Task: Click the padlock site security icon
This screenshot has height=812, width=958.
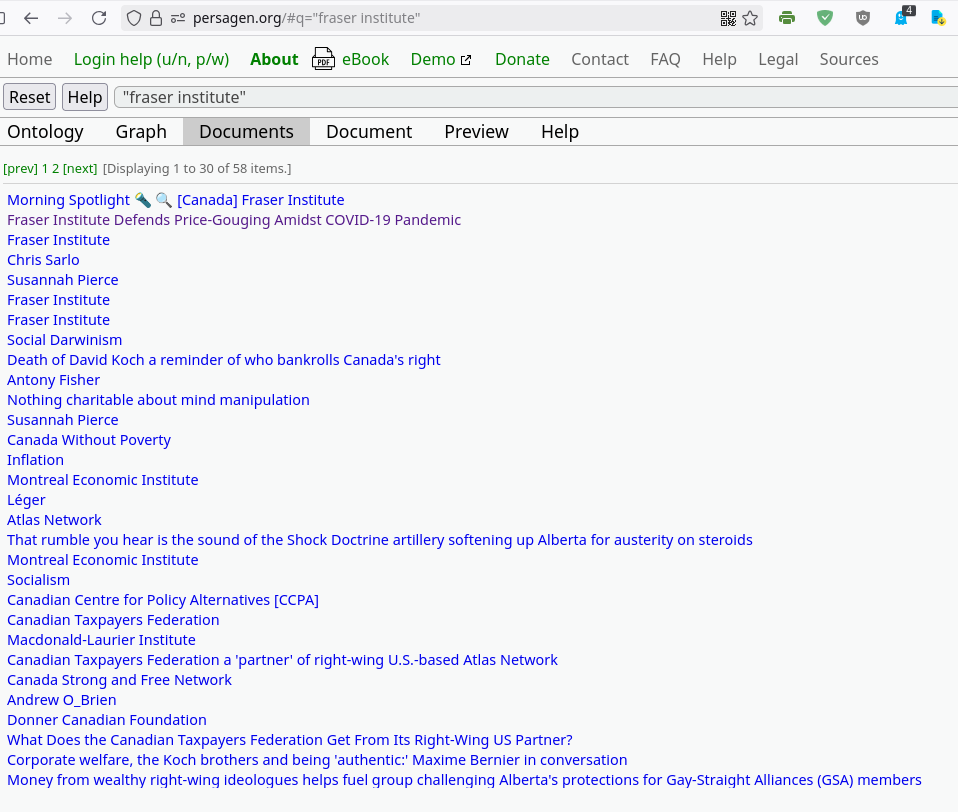Action: click(x=156, y=18)
